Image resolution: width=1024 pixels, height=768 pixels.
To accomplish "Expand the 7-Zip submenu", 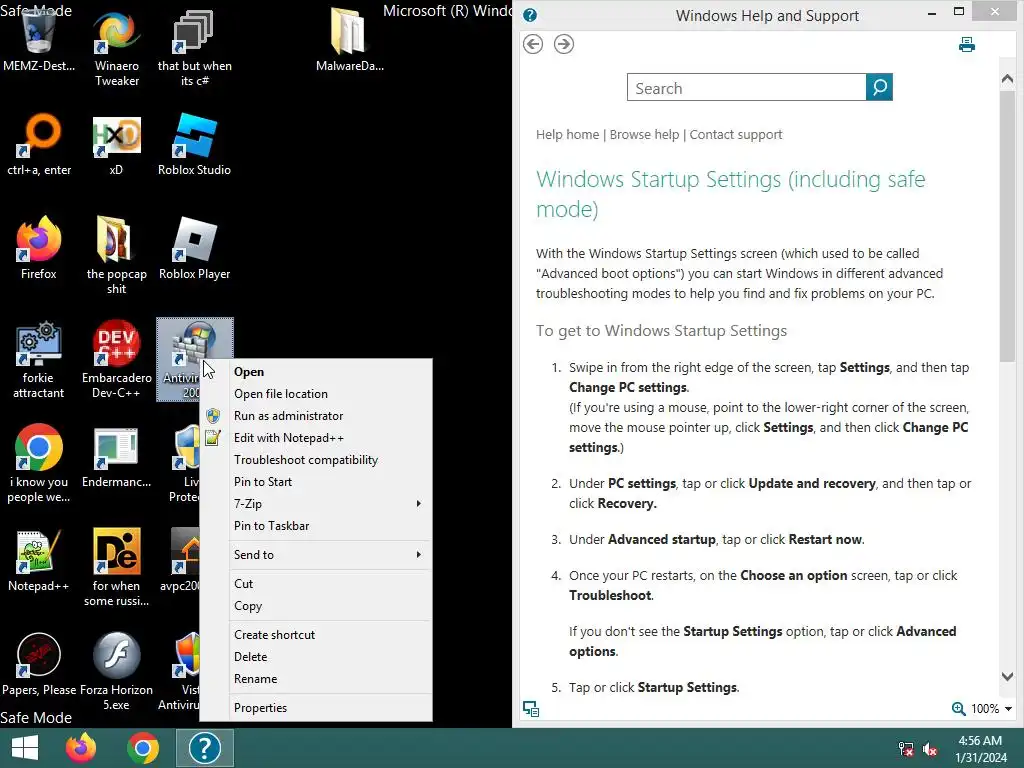I will click(316, 504).
